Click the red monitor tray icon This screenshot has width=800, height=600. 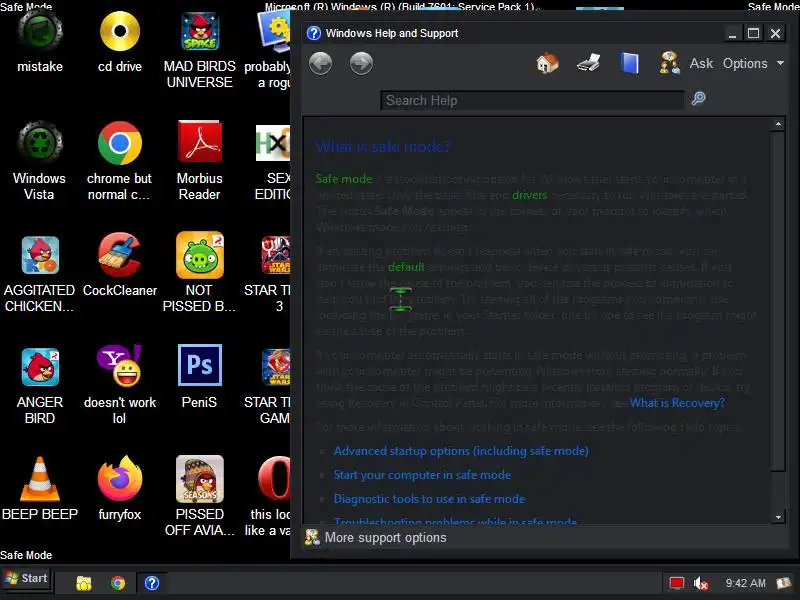[x=677, y=583]
